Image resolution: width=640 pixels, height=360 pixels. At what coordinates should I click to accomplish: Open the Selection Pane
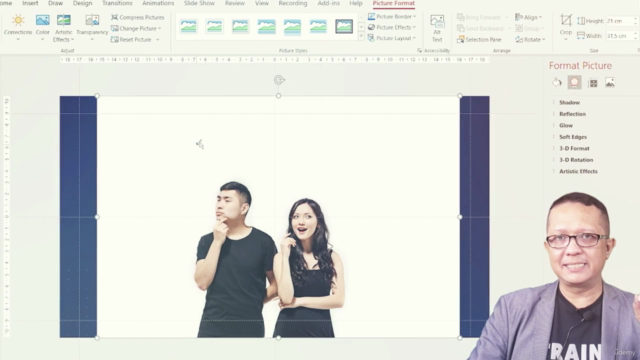[x=479, y=40]
